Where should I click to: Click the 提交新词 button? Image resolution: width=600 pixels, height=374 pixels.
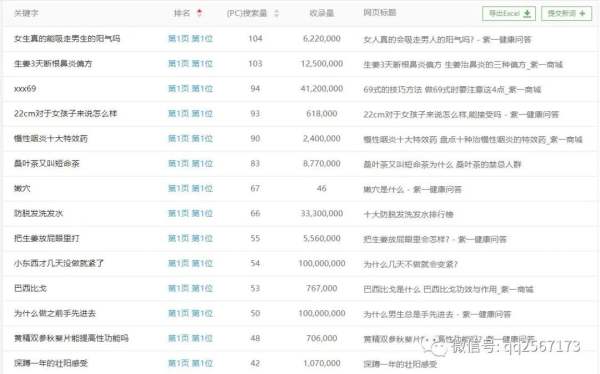[x=566, y=13]
